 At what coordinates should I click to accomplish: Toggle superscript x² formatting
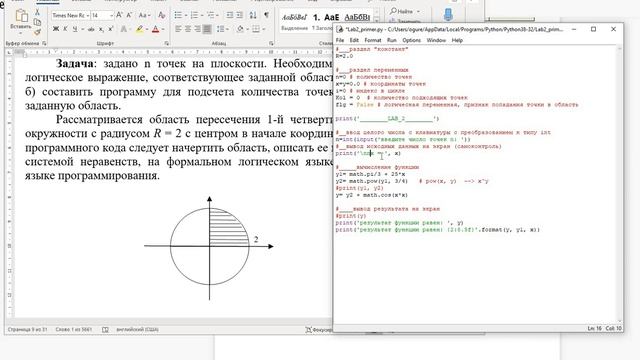(x=111, y=29)
